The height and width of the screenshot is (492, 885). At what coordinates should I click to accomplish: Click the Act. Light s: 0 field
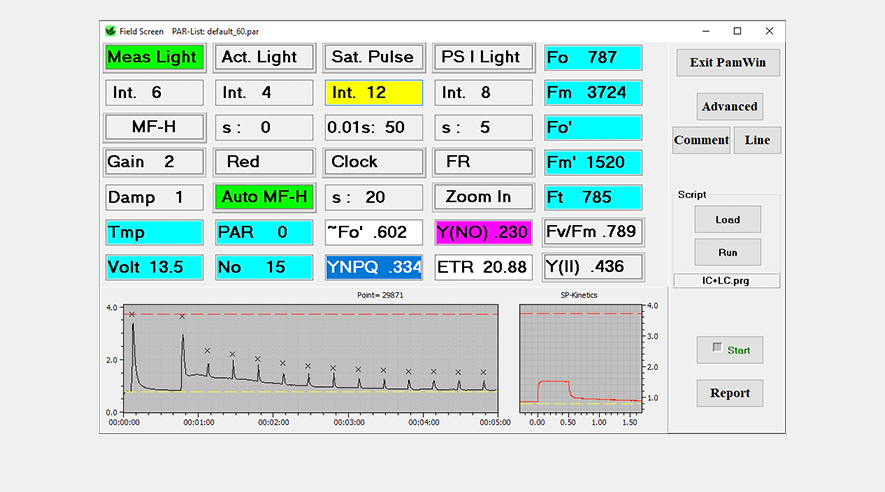264,128
